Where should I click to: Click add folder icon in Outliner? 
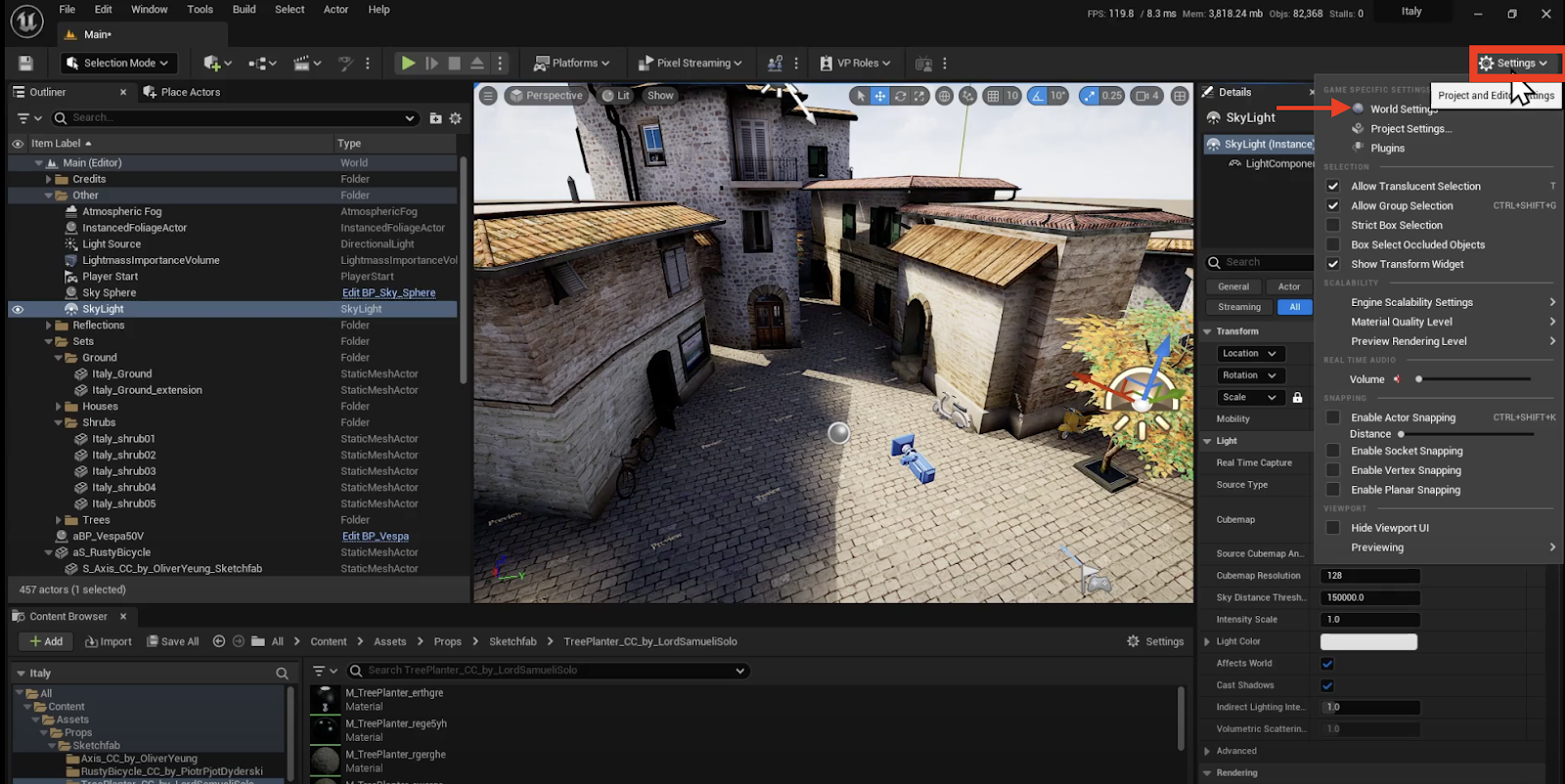(436, 118)
